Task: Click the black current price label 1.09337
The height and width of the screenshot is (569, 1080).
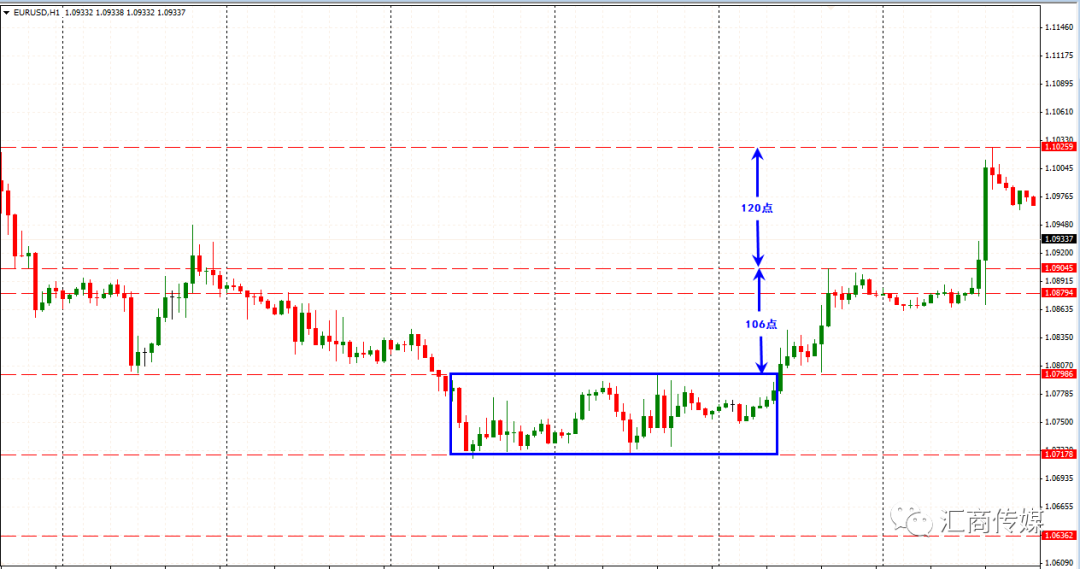Action: [x=1059, y=238]
